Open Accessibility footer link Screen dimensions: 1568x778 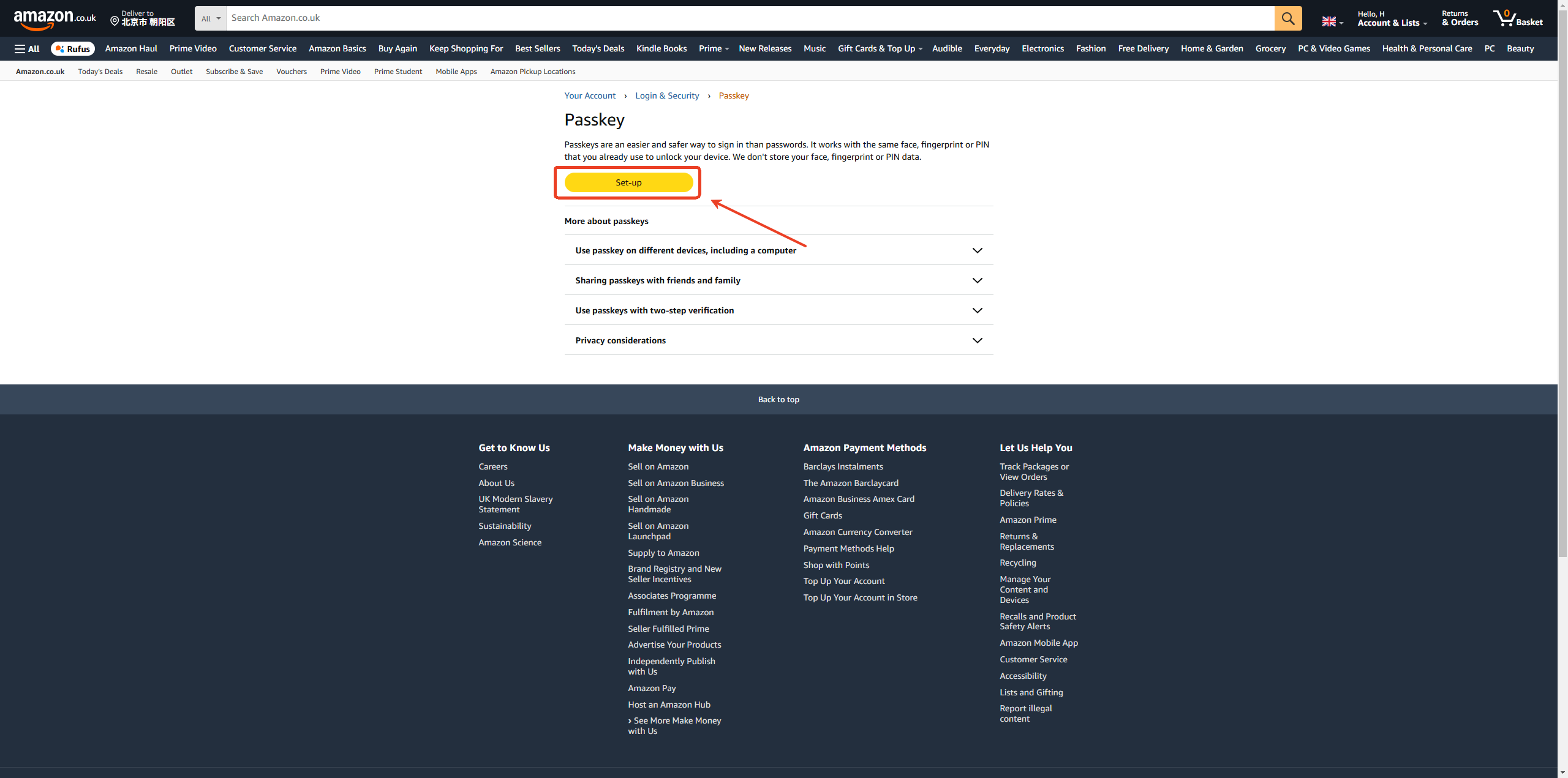pyautogui.click(x=1023, y=676)
